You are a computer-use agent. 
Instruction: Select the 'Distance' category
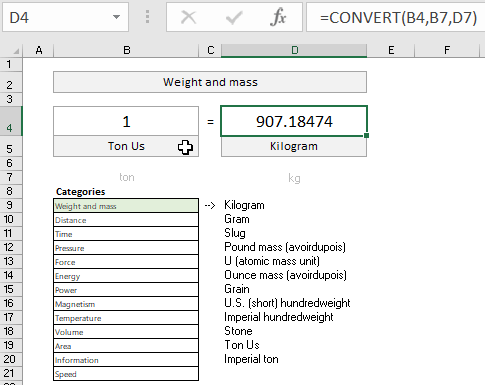pos(126,220)
